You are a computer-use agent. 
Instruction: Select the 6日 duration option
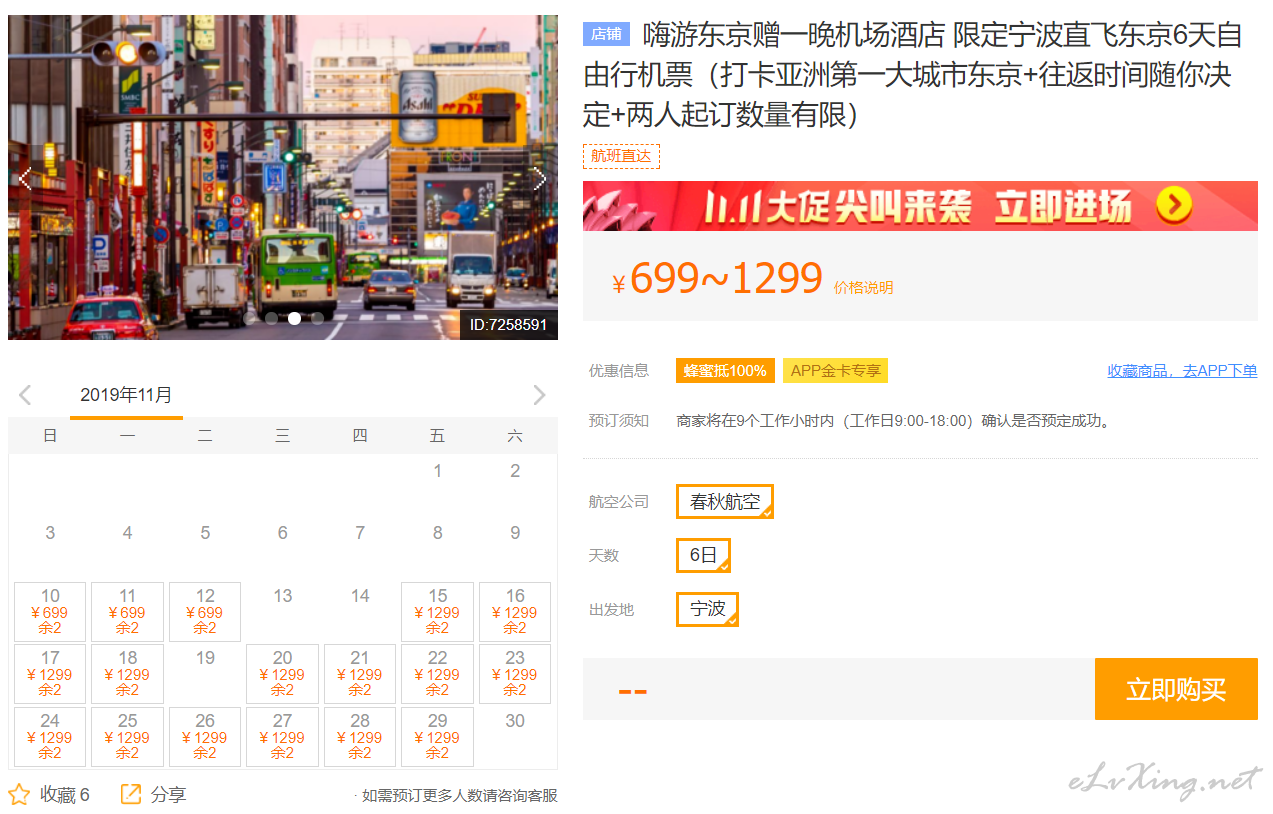pyautogui.click(x=703, y=555)
